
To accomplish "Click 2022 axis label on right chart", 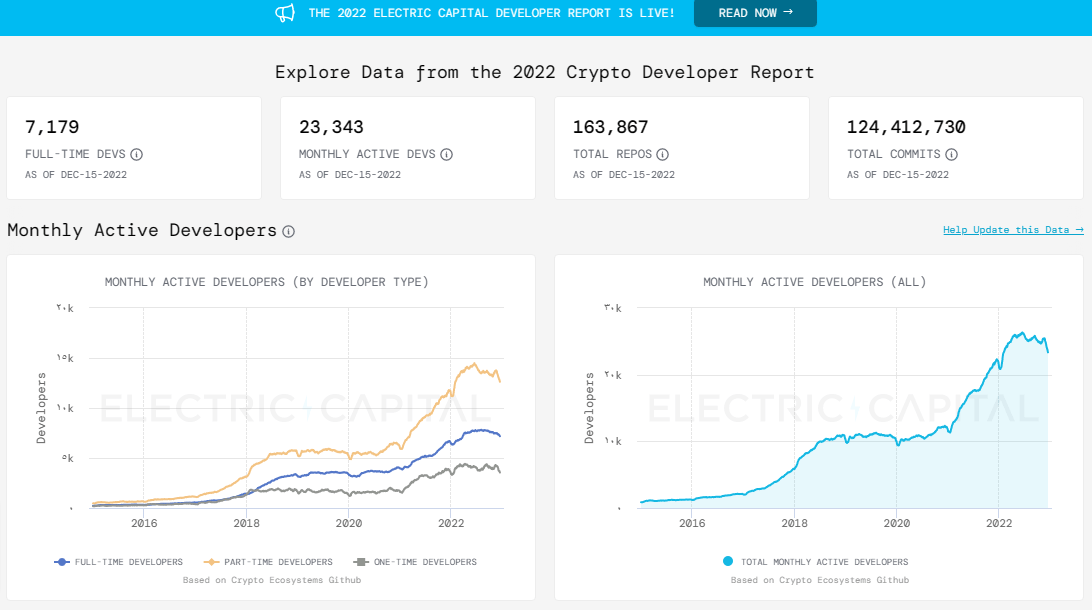I will click(999, 523).
